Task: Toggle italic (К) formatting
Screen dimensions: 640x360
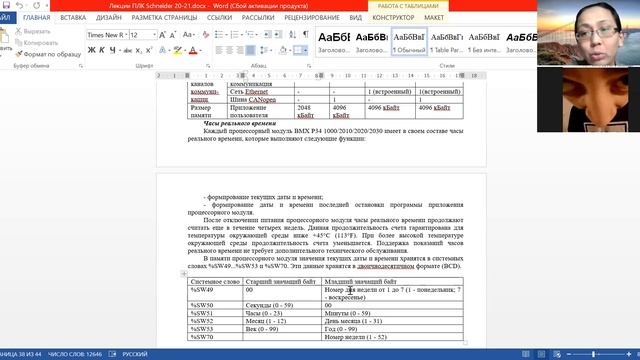Action: coord(102,50)
